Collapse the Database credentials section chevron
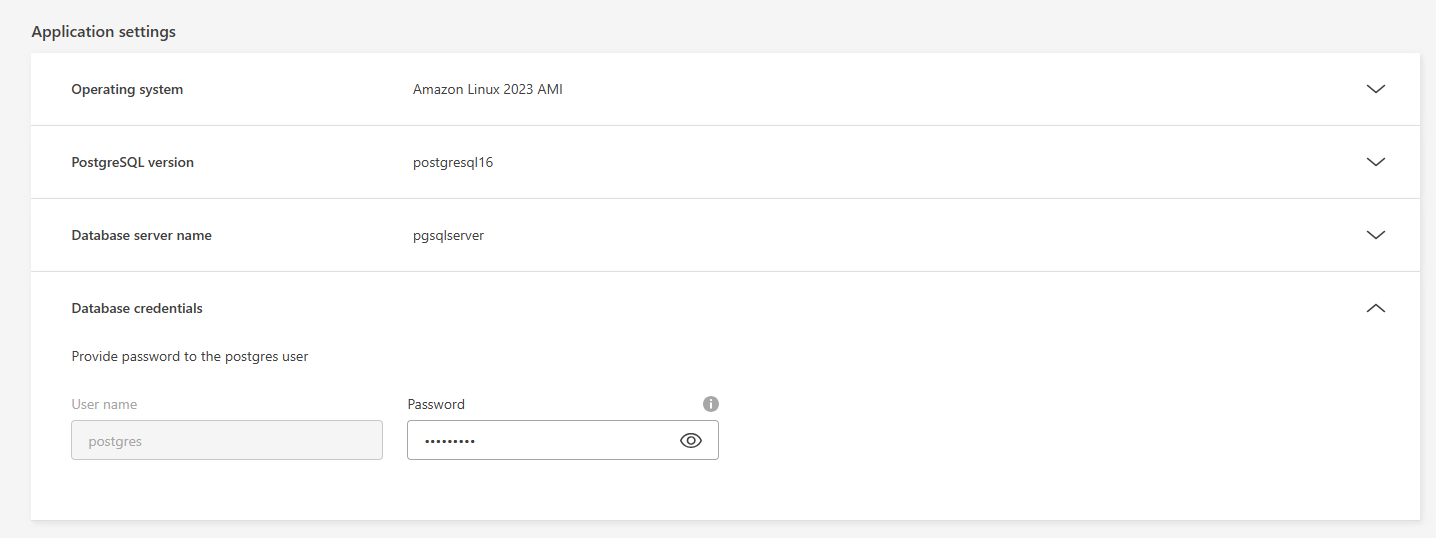Screen dimensions: 1436x538 1375,308
